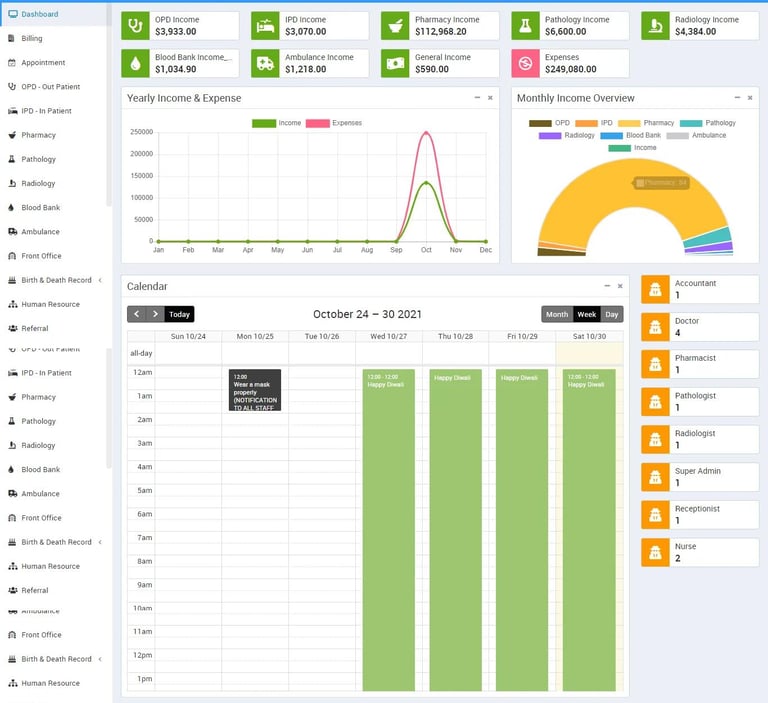Click the Accountant staff icon
768x703 pixels.
coord(655,289)
